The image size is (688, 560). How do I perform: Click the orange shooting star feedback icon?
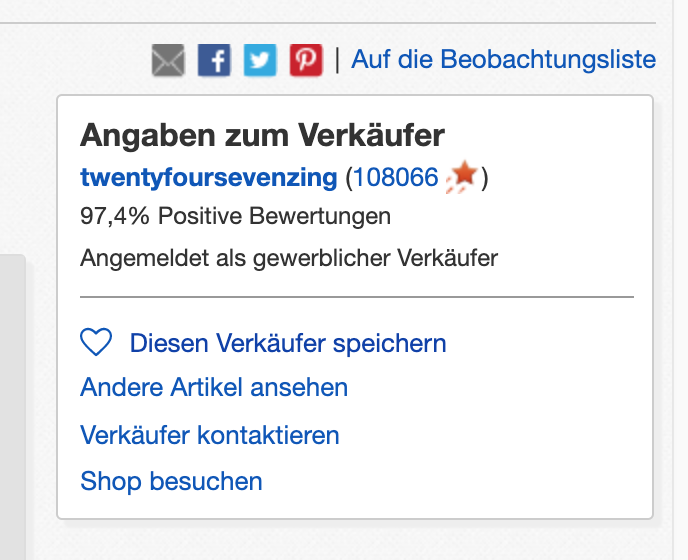462,177
